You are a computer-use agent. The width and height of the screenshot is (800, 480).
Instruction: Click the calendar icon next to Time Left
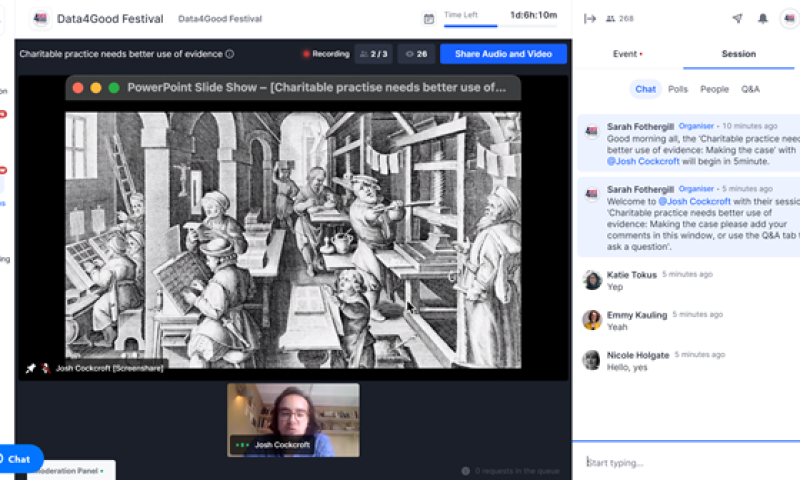tap(429, 18)
